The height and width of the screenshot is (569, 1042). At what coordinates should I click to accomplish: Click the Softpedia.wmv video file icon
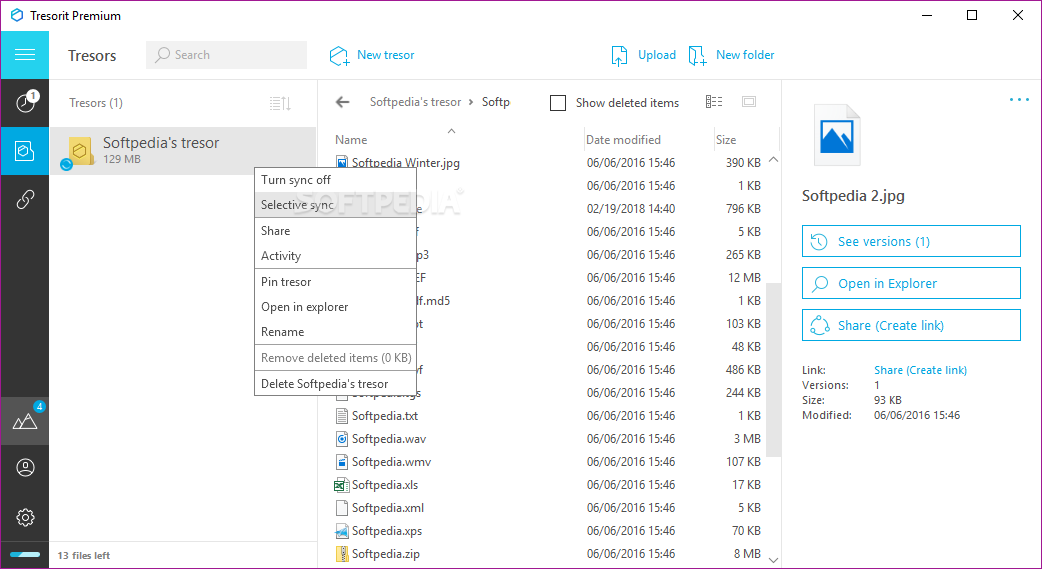point(342,462)
